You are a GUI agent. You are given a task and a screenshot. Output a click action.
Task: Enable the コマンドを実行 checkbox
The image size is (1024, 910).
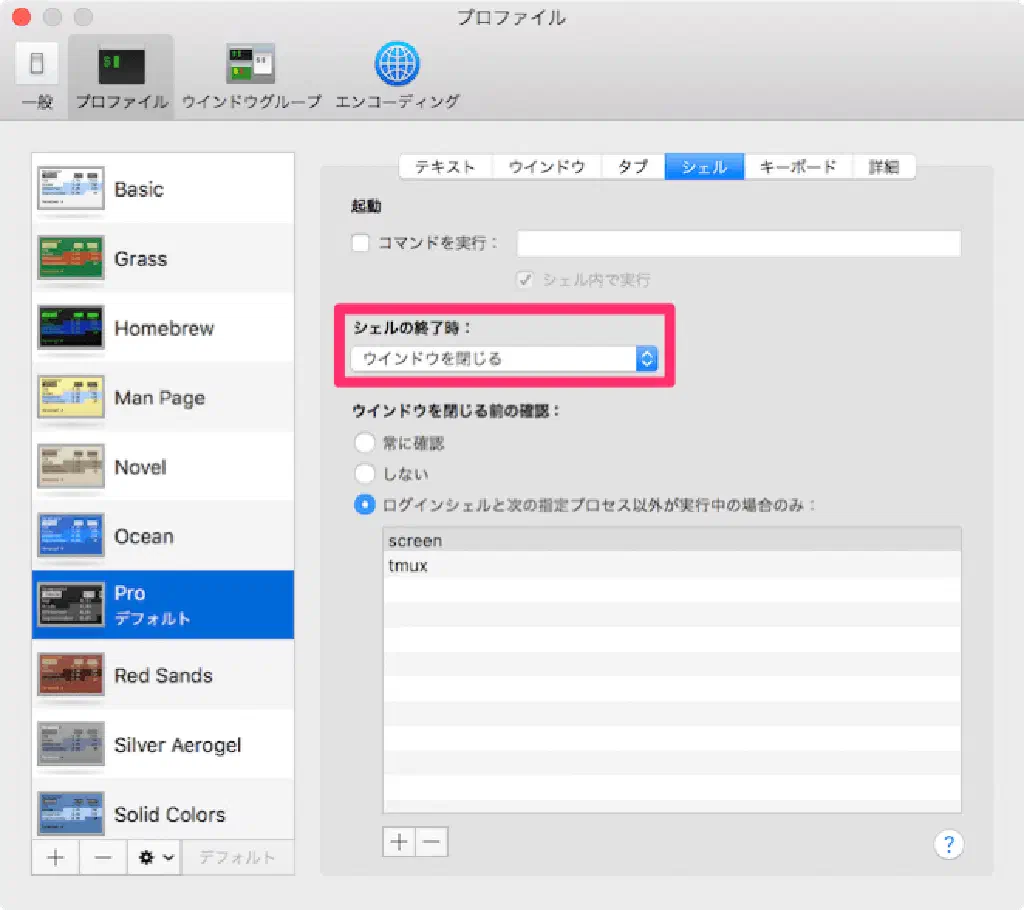click(x=361, y=243)
